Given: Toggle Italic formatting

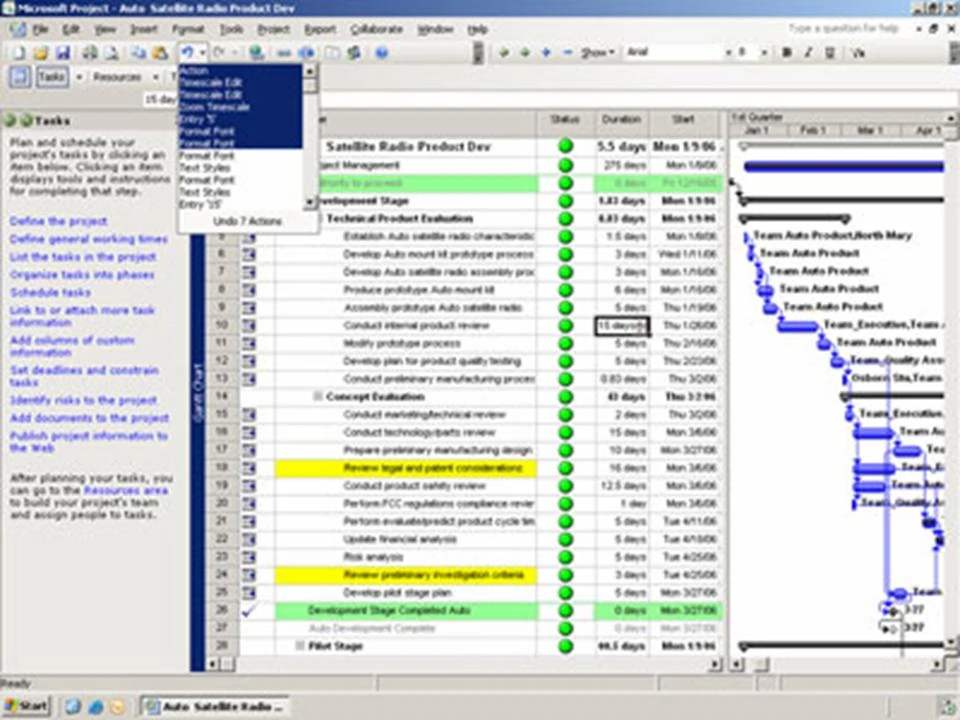Looking at the screenshot, I should (x=808, y=53).
